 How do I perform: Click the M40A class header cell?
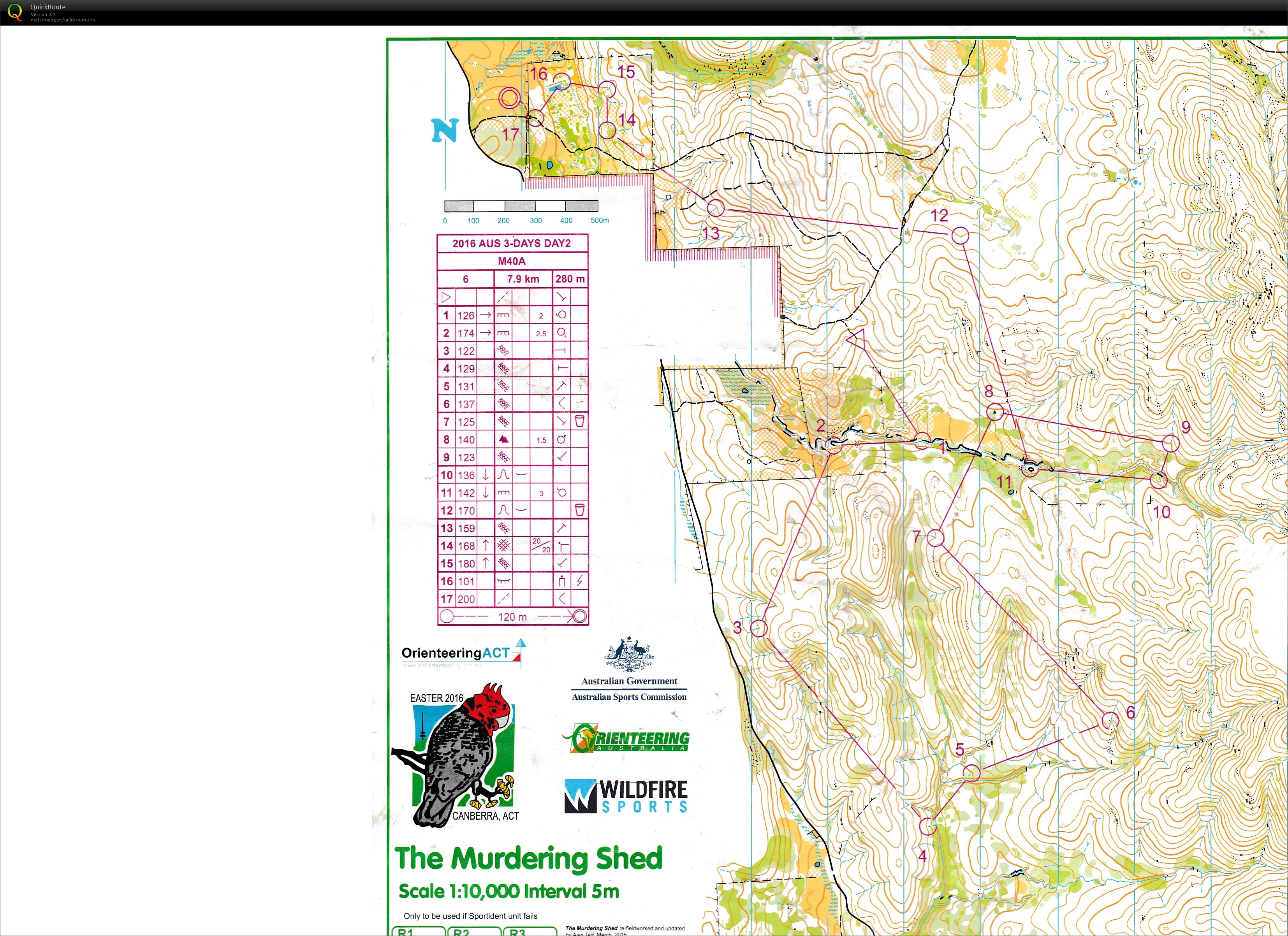point(512,261)
